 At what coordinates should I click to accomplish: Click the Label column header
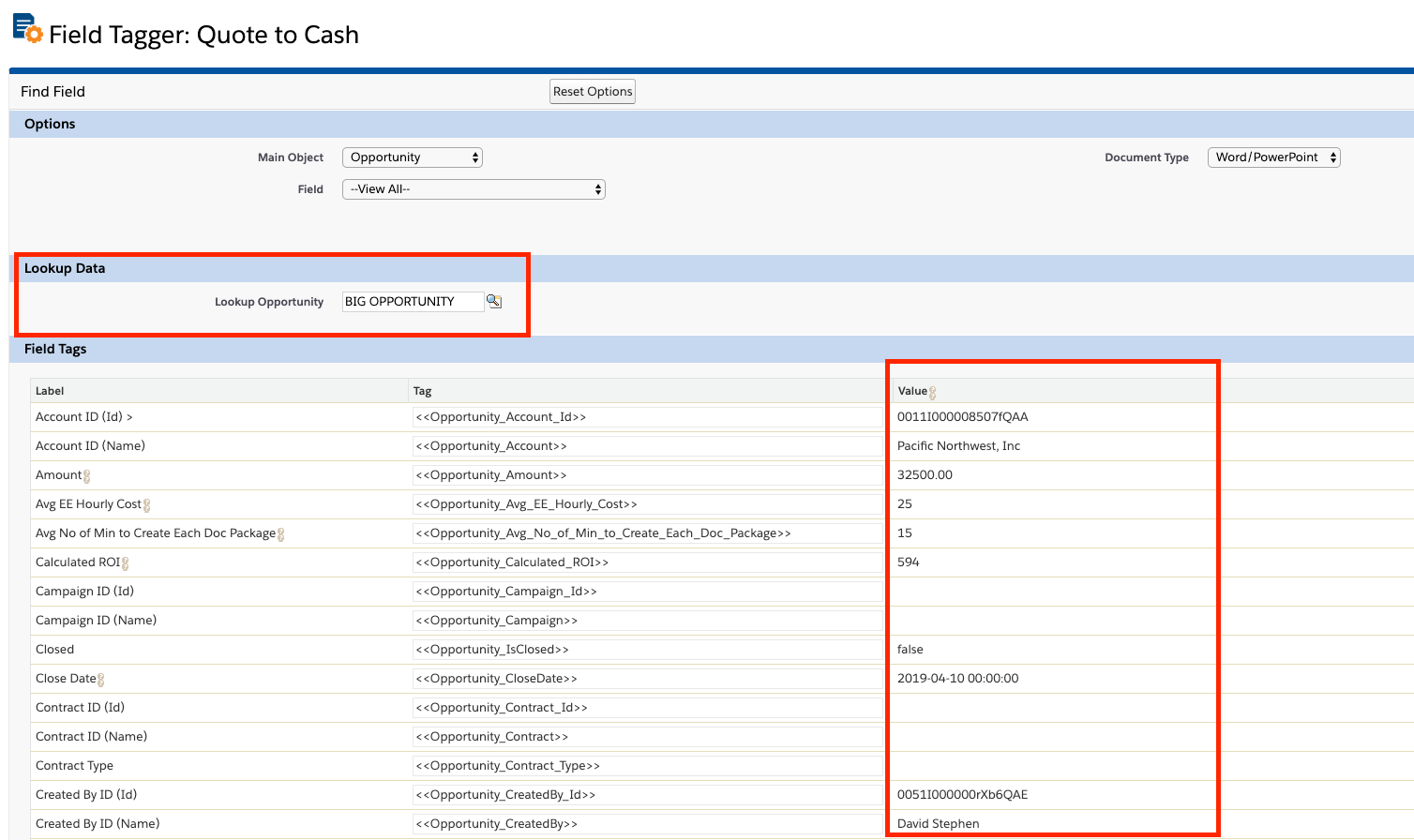coord(50,391)
